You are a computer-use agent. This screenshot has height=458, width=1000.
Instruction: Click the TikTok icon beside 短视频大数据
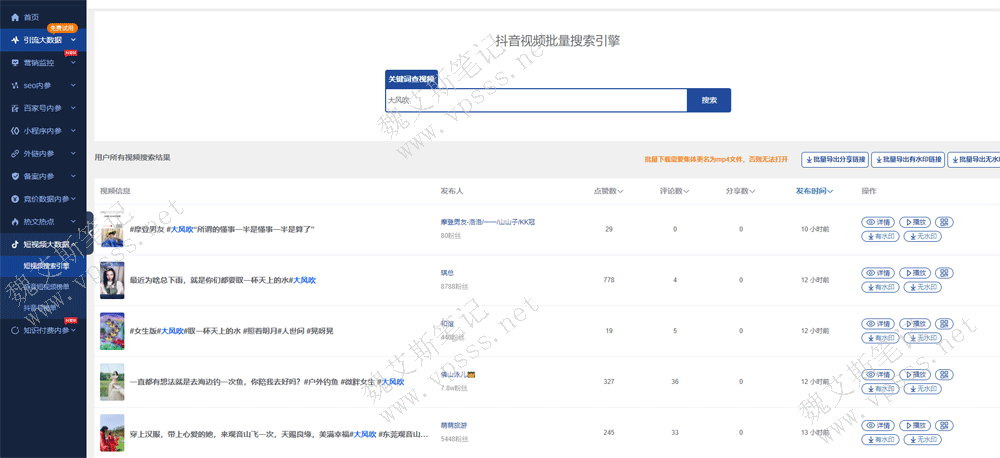tap(15, 244)
